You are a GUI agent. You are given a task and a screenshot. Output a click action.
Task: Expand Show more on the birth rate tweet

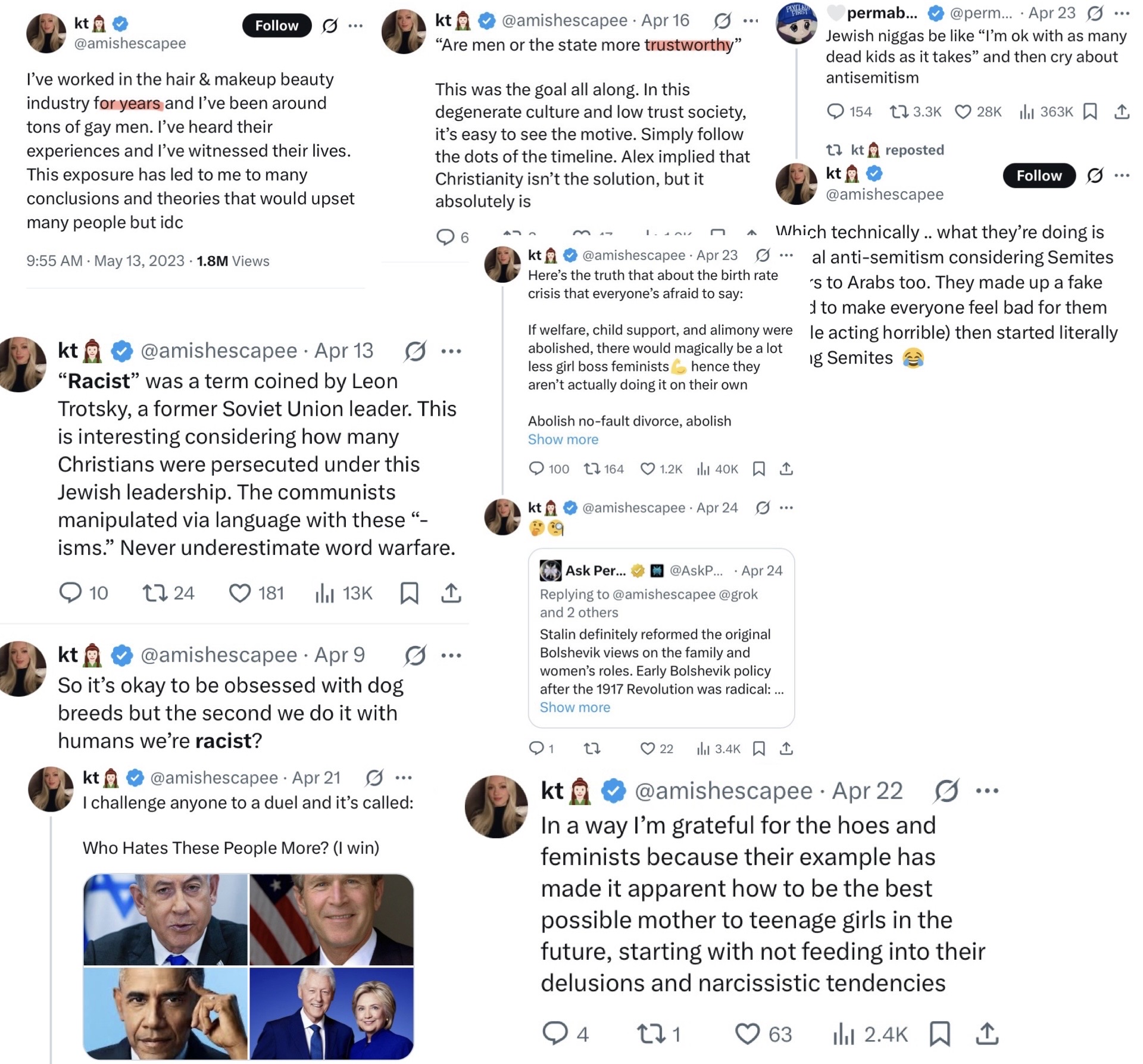(563, 439)
